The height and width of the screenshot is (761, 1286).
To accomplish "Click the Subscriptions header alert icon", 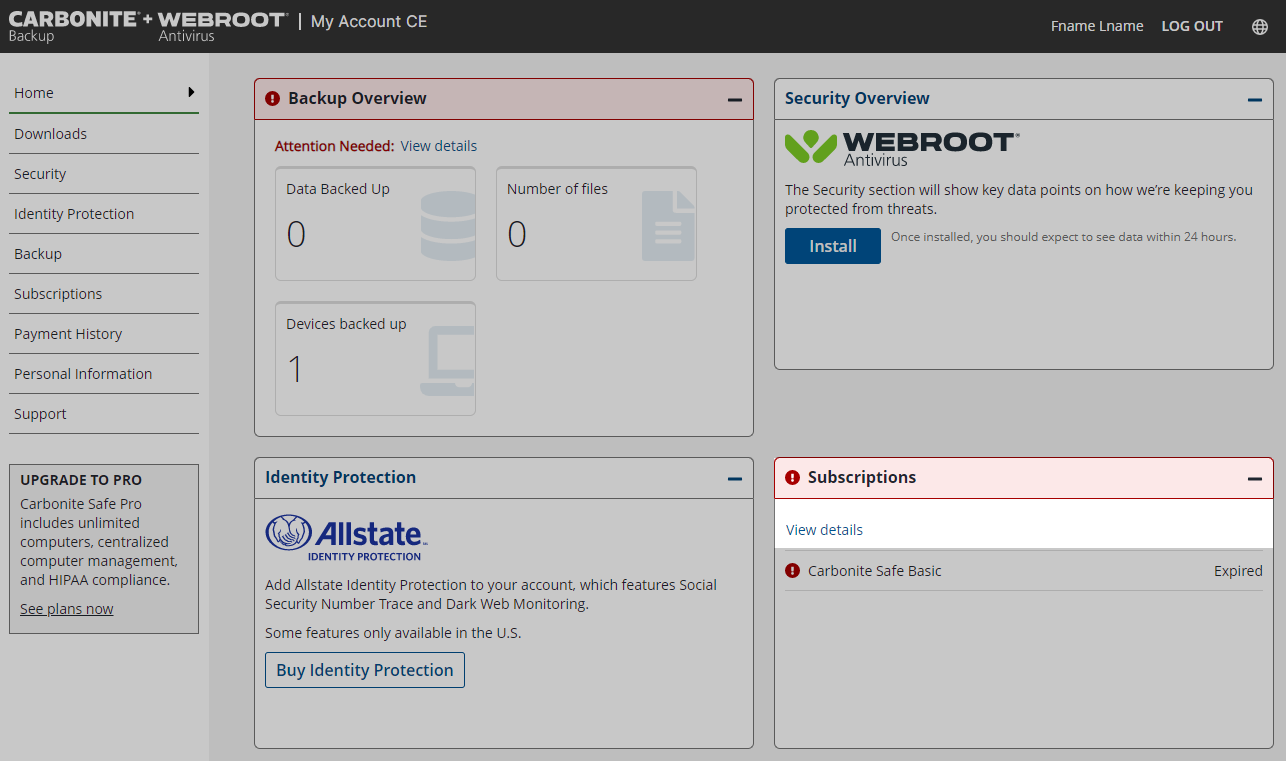I will [792, 478].
